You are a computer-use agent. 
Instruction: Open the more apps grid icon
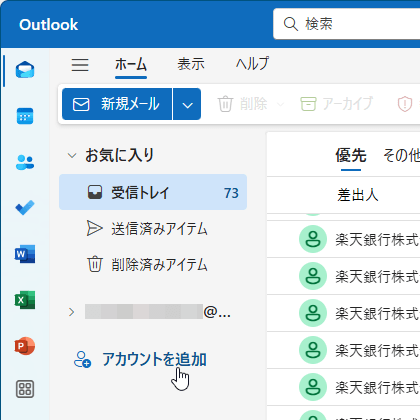[25, 389]
